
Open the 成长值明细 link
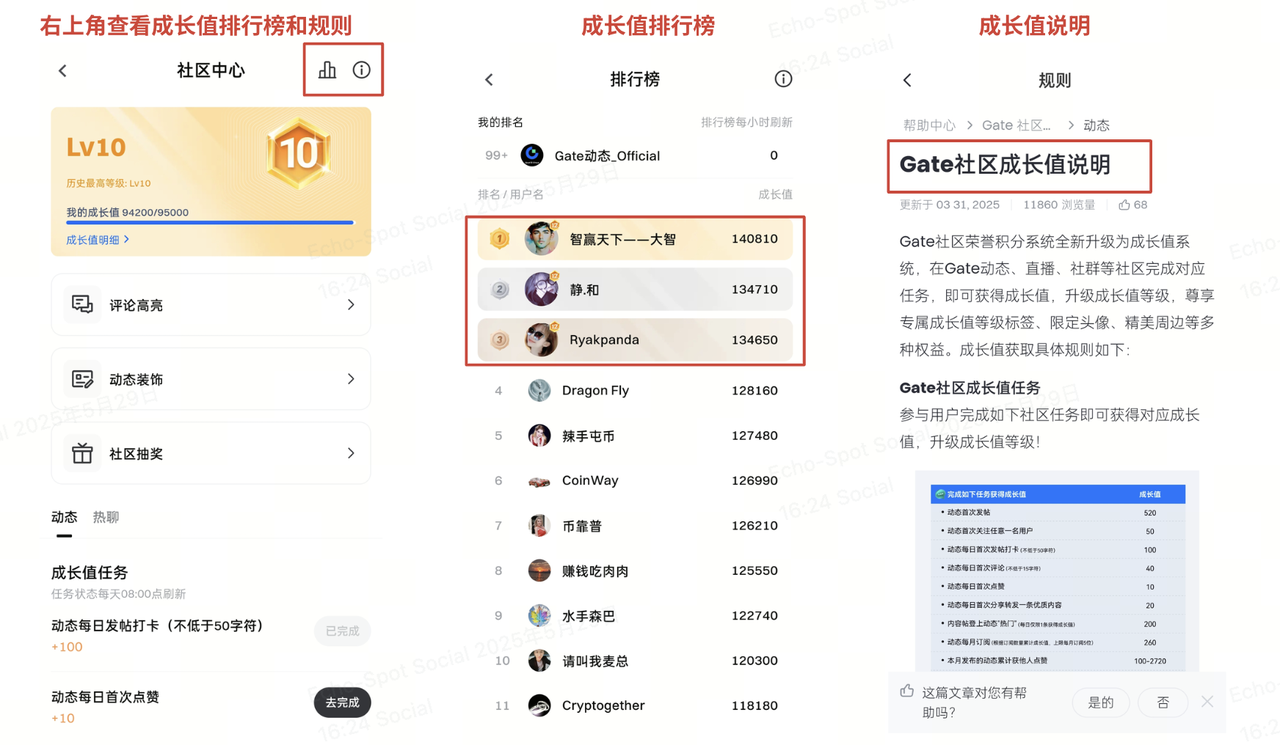coord(97,240)
